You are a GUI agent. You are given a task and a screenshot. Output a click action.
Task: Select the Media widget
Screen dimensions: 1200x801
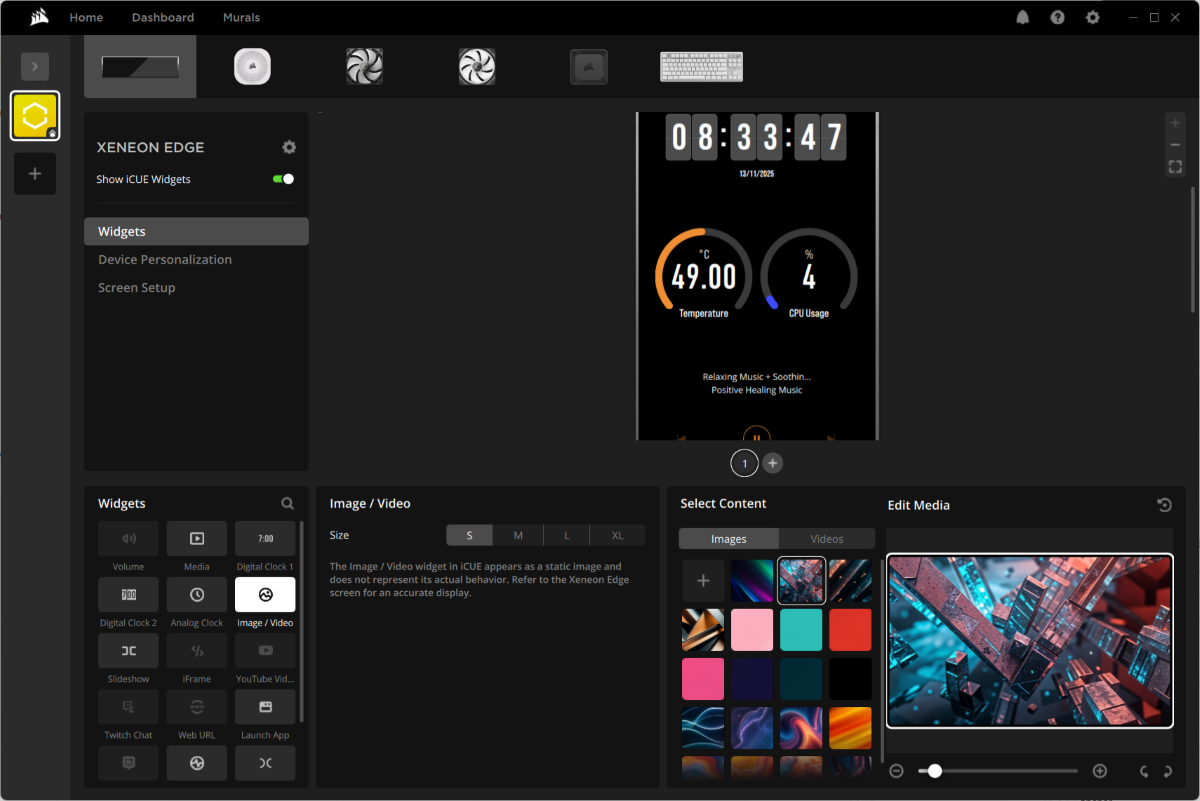tap(197, 539)
